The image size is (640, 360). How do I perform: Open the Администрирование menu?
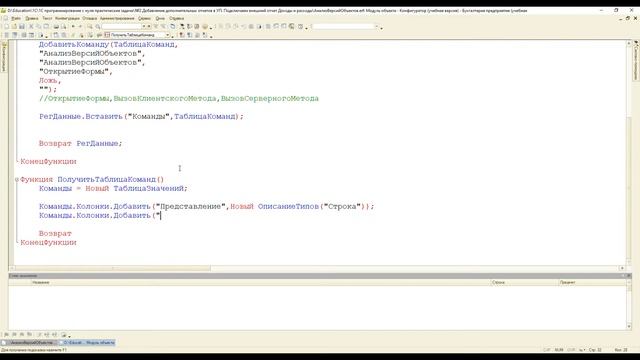[x=117, y=18]
